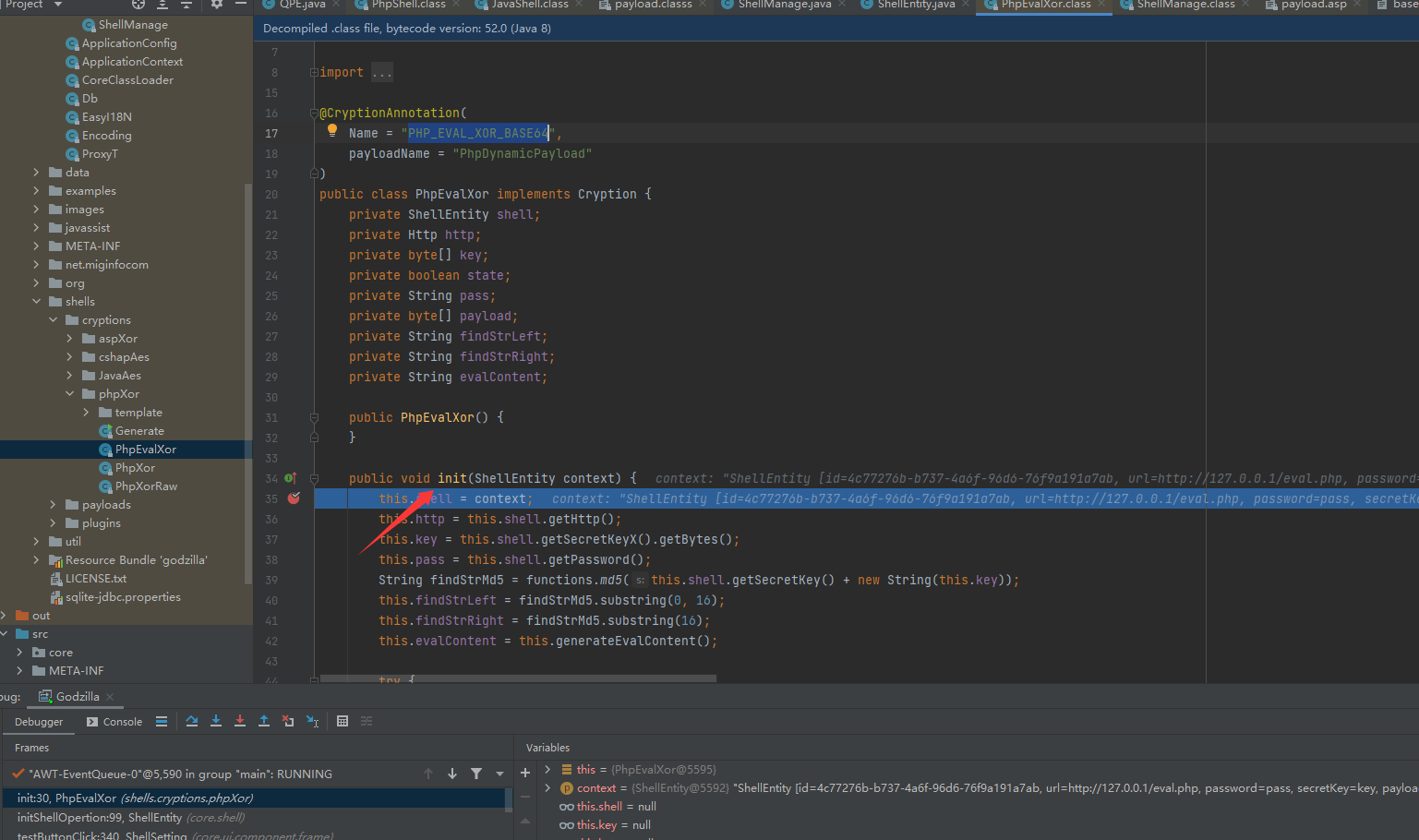Click the lightbulb intention icon on line 17
Viewport: 1419px width, 840px height.
[332, 131]
